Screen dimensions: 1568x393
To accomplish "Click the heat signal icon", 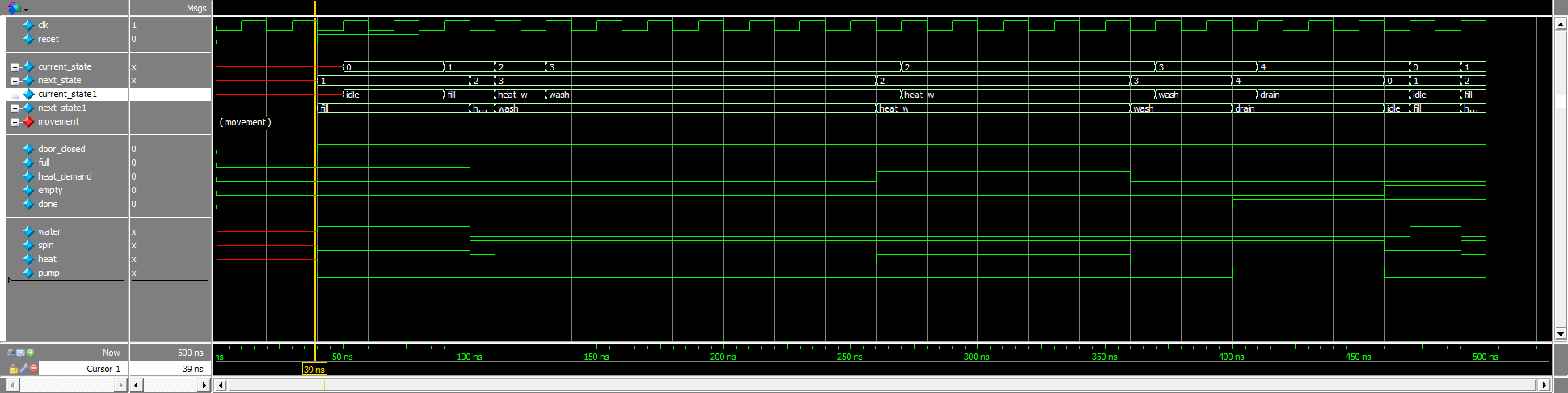I will tap(28, 259).
